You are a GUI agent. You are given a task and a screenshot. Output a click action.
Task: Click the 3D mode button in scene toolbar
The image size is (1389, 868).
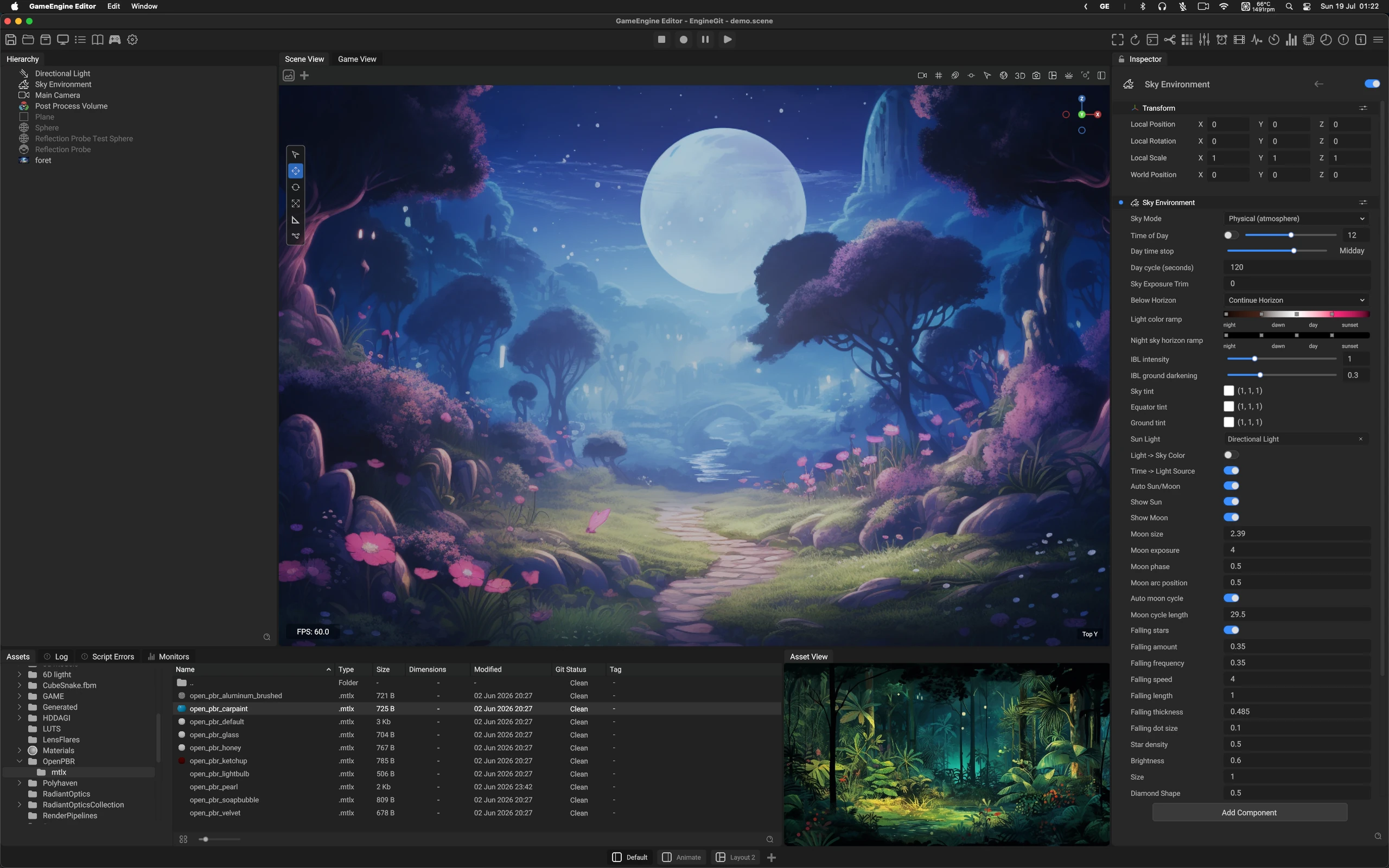click(1020, 76)
